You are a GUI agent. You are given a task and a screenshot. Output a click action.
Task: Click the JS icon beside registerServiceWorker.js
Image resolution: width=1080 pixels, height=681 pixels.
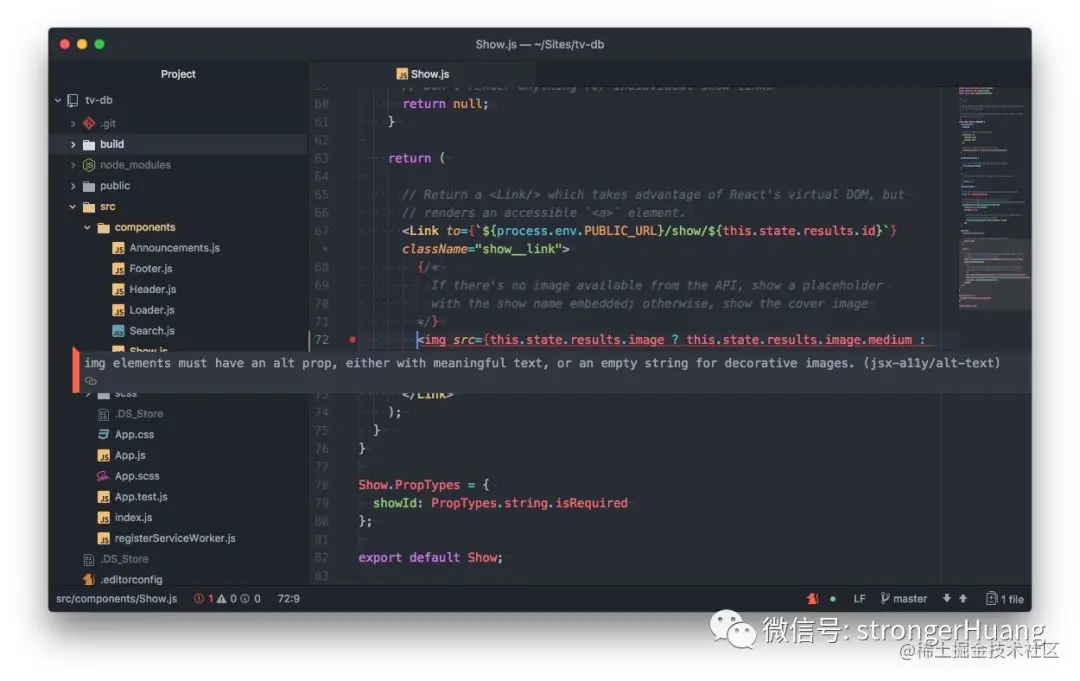[x=103, y=538]
